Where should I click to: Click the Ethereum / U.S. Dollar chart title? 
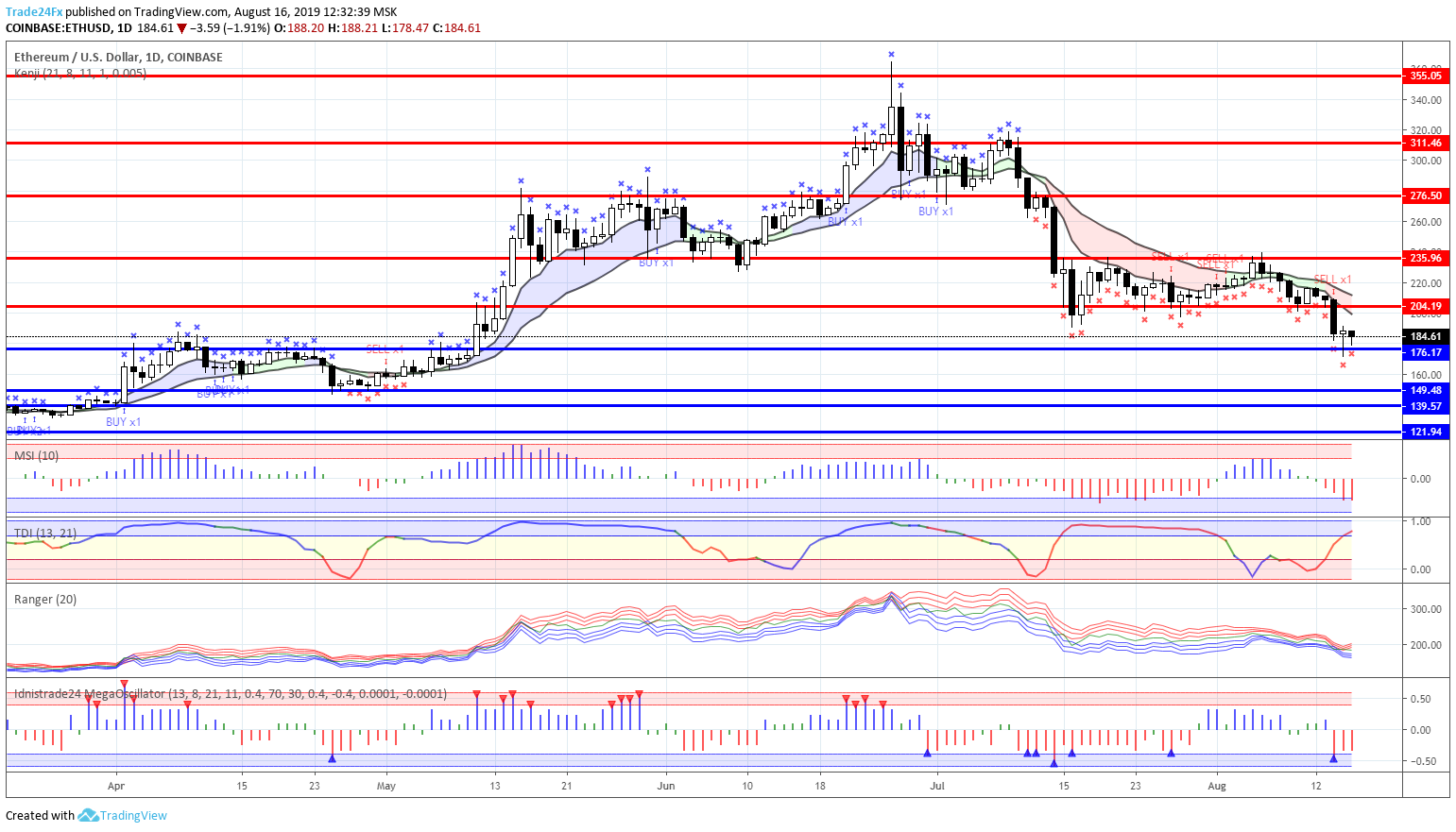(x=118, y=57)
